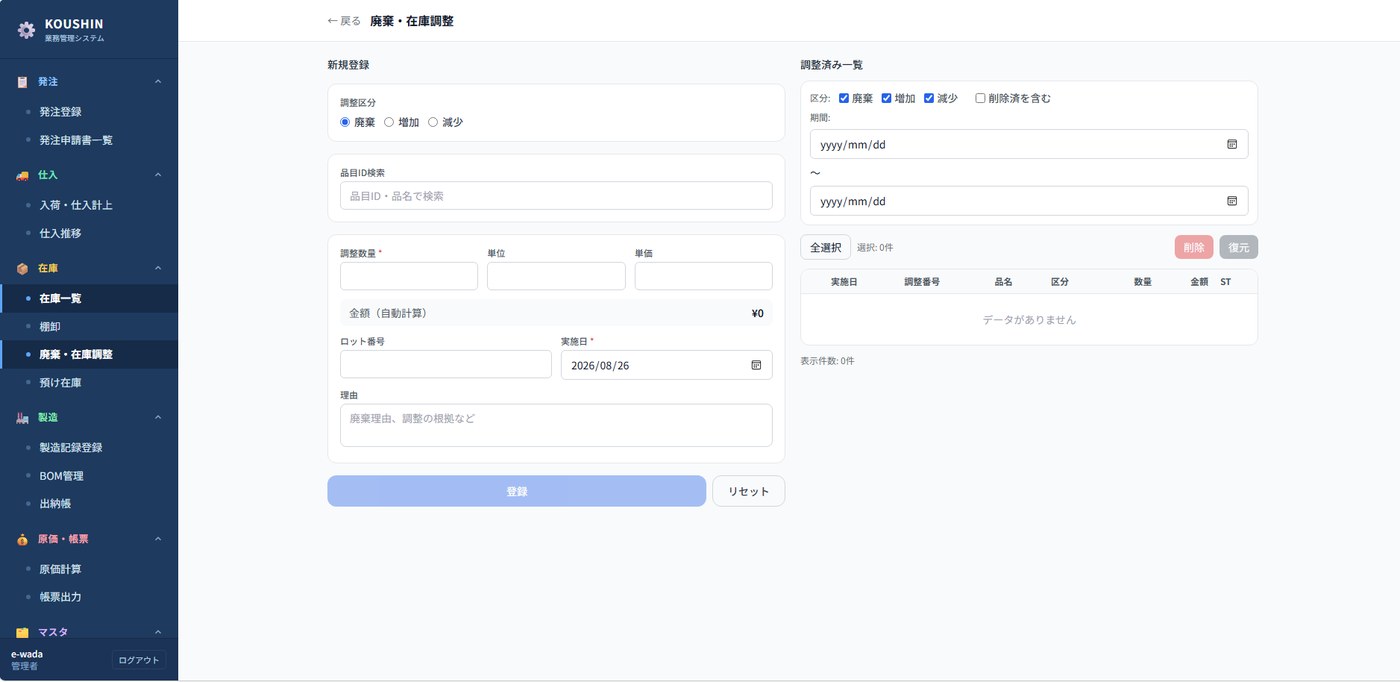Click the red 削除 button
The width and height of the screenshot is (1400, 682).
tap(1194, 247)
